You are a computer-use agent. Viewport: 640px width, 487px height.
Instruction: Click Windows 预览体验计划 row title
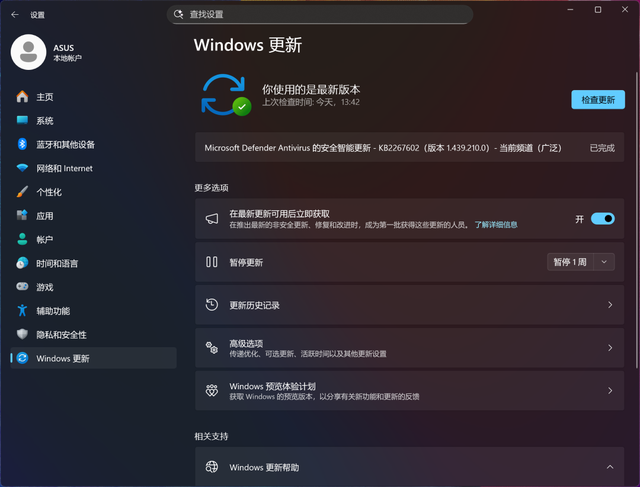272,386
